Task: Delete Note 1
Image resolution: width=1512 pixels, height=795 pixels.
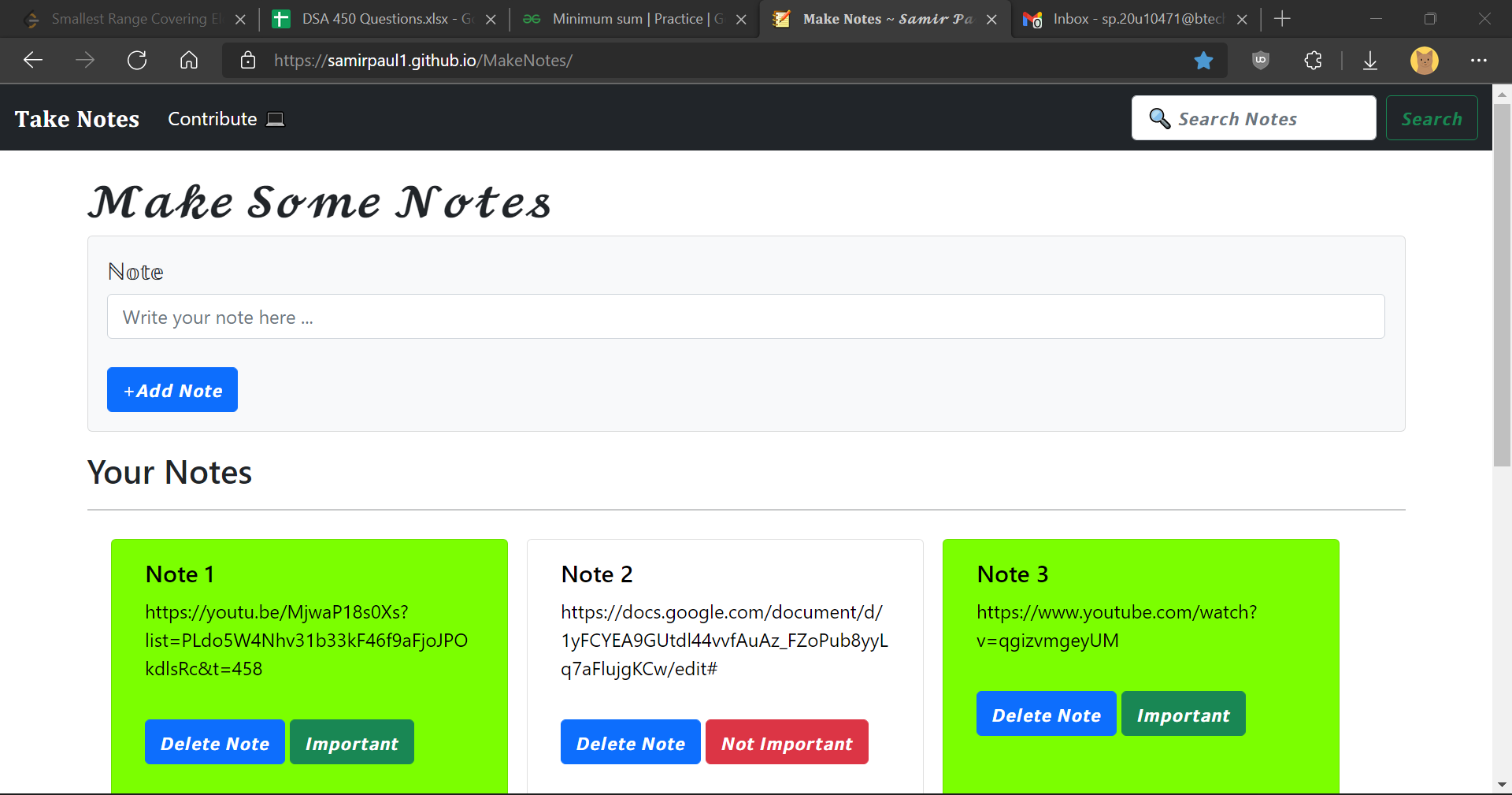Action: click(x=215, y=742)
